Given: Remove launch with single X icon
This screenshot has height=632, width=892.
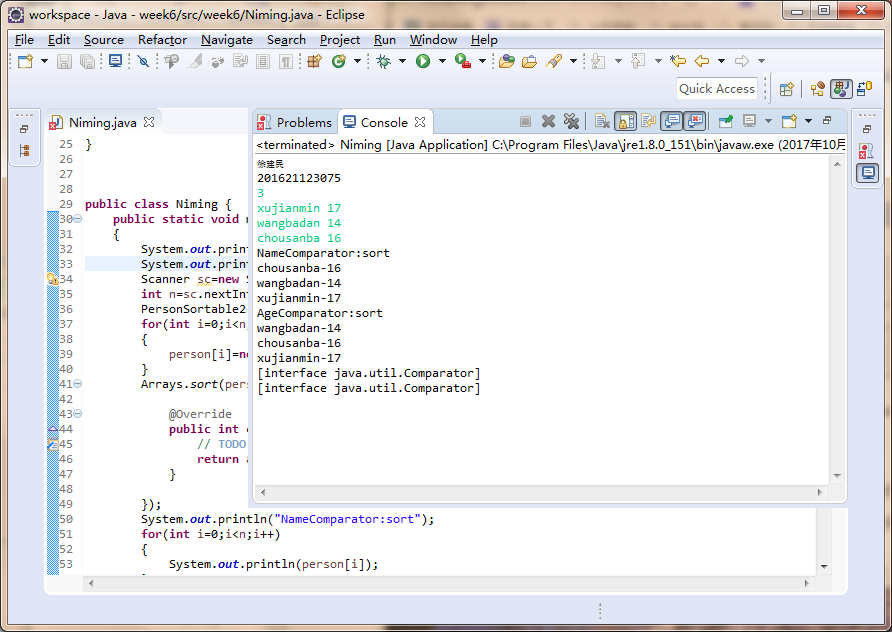Looking at the screenshot, I should click(x=548, y=121).
